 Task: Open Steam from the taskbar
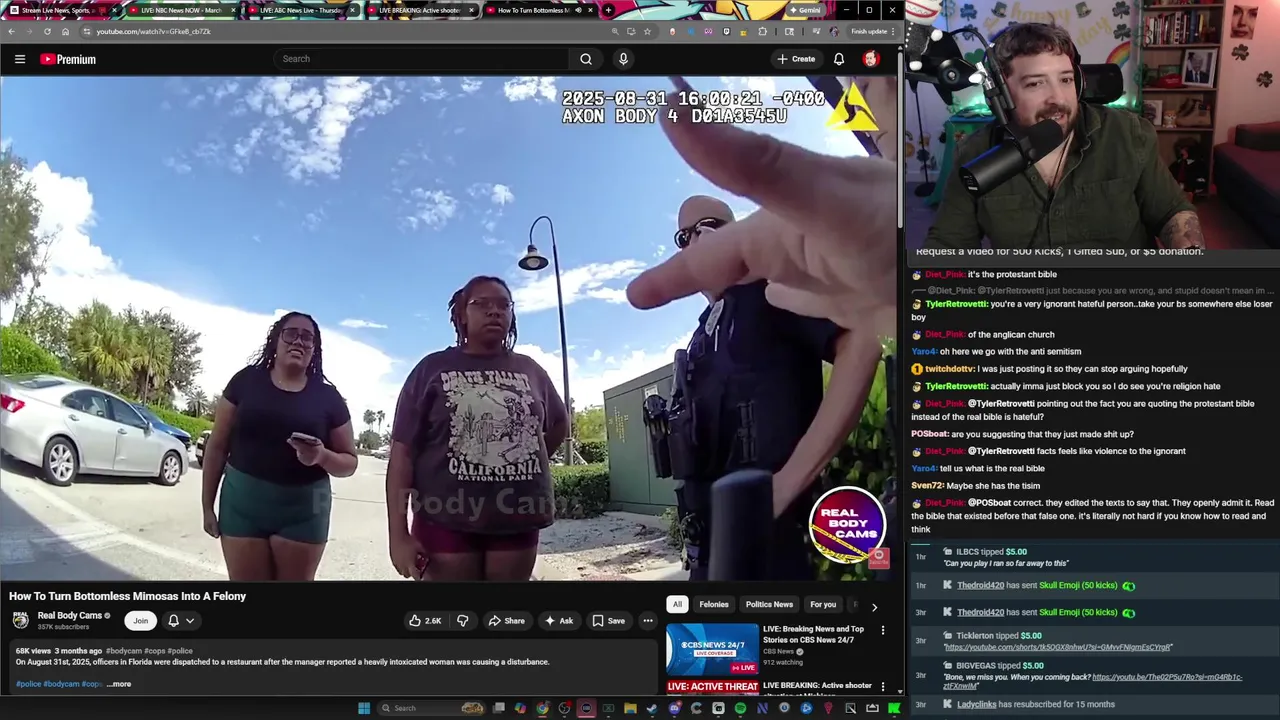pyautogui.click(x=652, y=708)
